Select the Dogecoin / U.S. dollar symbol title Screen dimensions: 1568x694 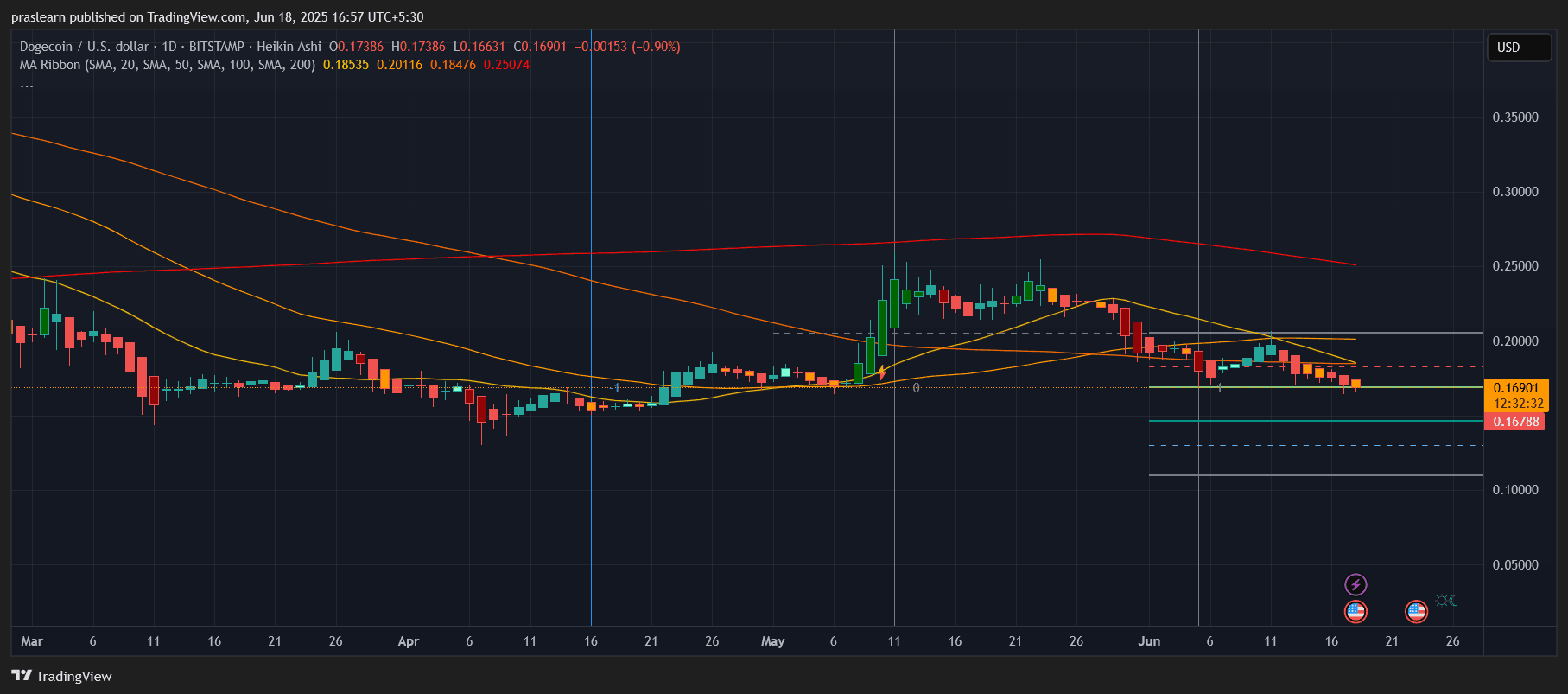click(x=83, y=47)
